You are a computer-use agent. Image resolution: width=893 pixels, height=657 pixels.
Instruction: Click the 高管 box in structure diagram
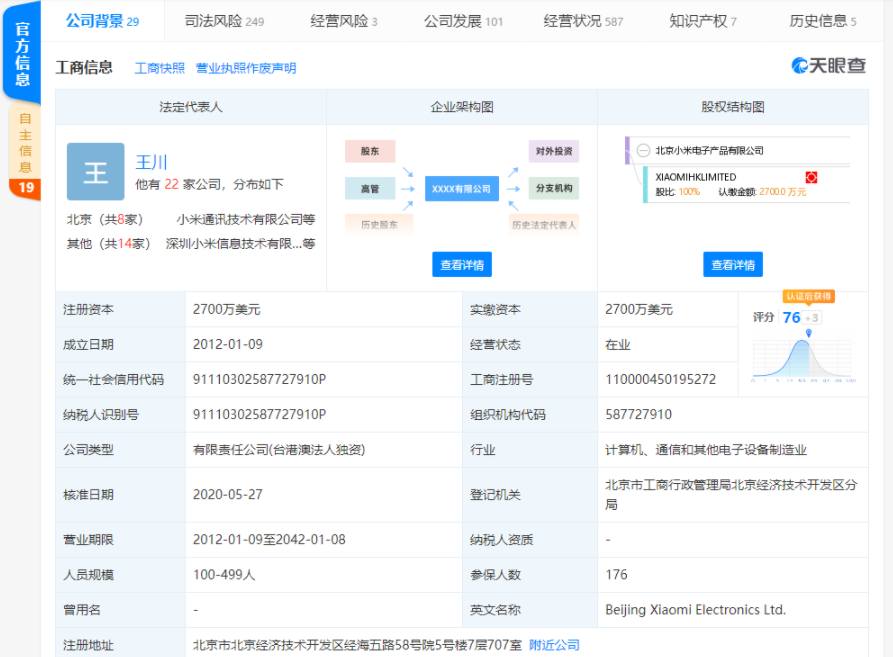(x=370, y=188)
